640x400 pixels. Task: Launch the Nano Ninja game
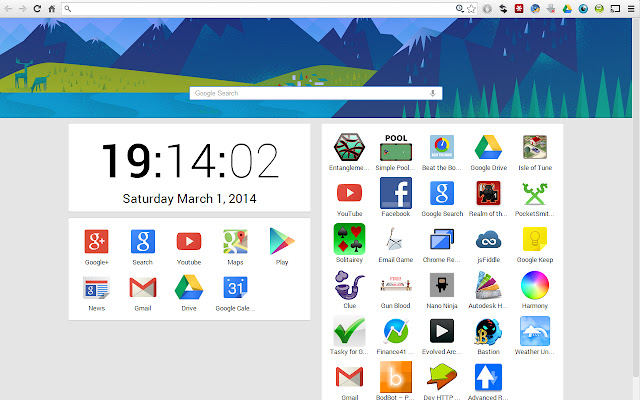(x=442, y=285)
